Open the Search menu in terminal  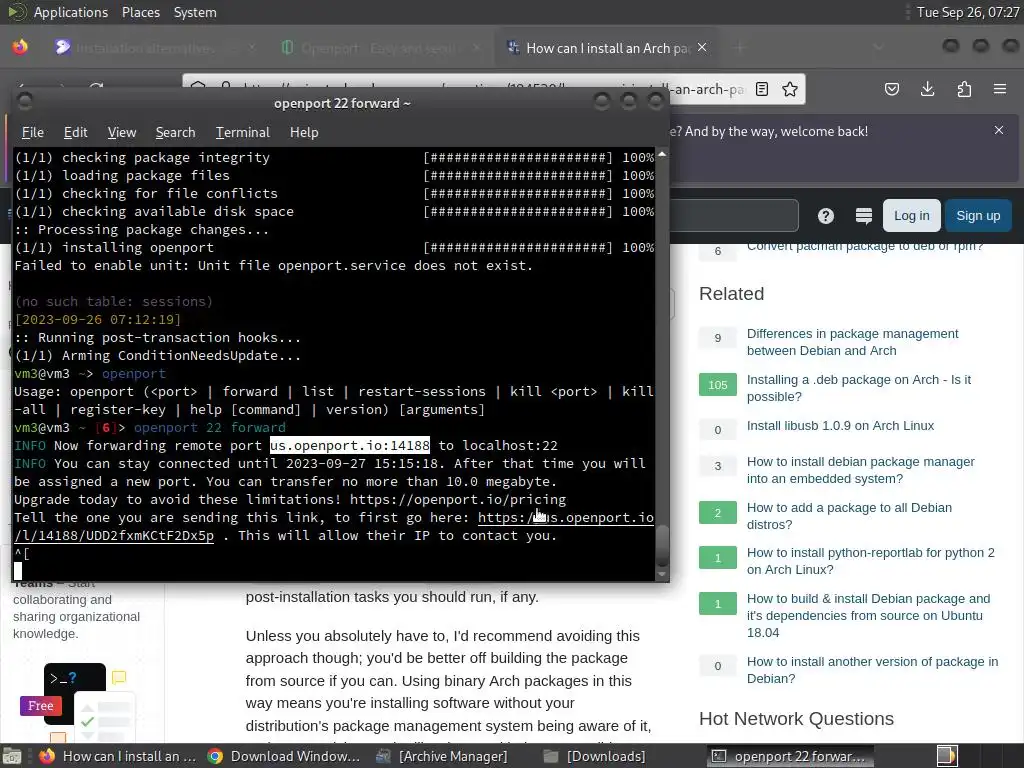pyautogui.click(x=175, y=132)
